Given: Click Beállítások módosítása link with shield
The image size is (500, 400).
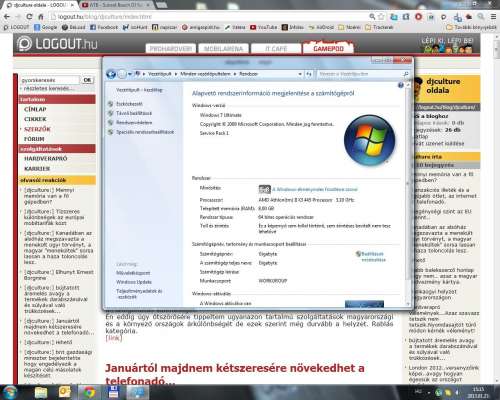Looking at the screenshot, I should [373, 257].
